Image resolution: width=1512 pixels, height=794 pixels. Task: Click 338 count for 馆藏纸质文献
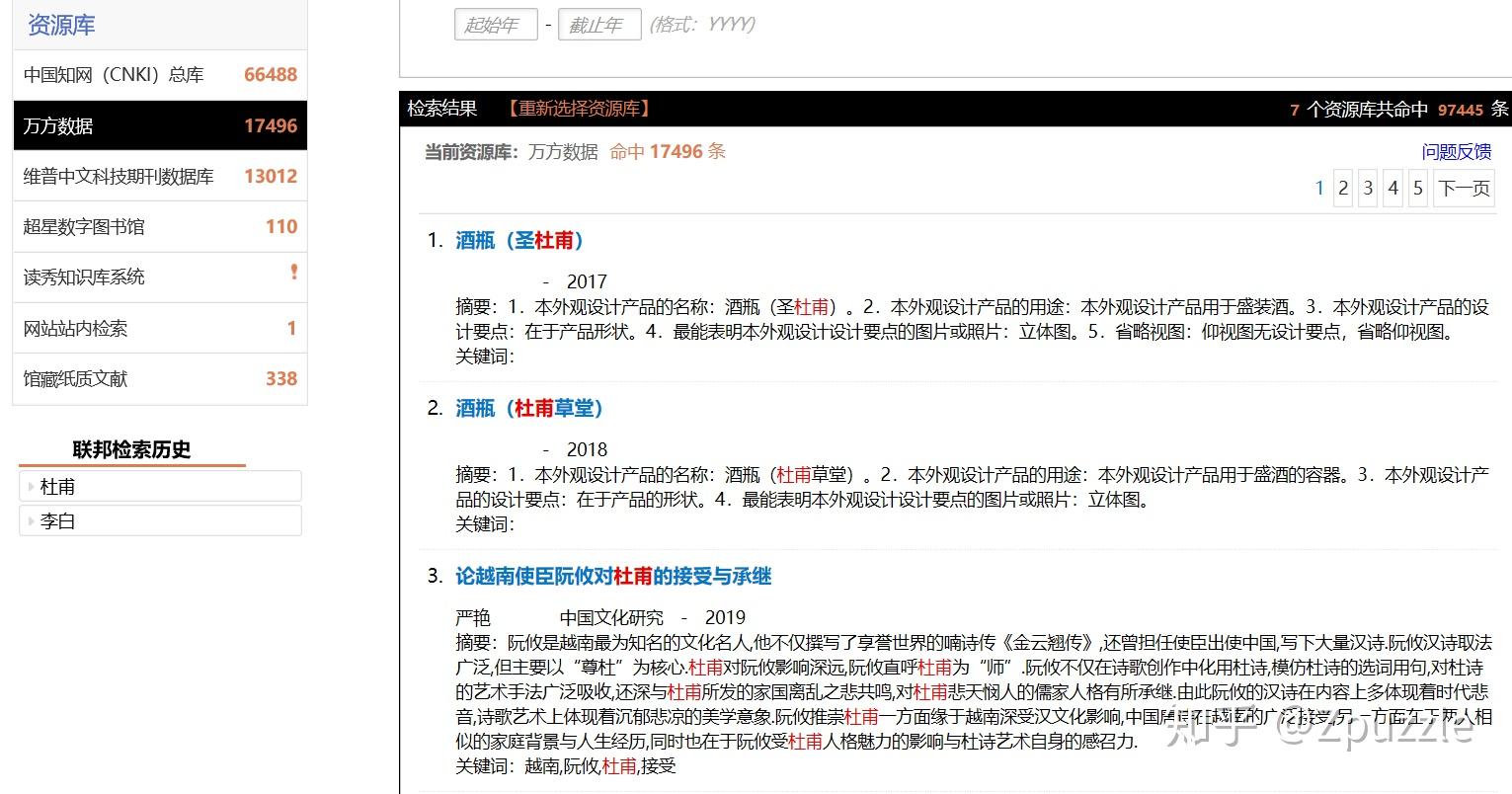point(281,378)
